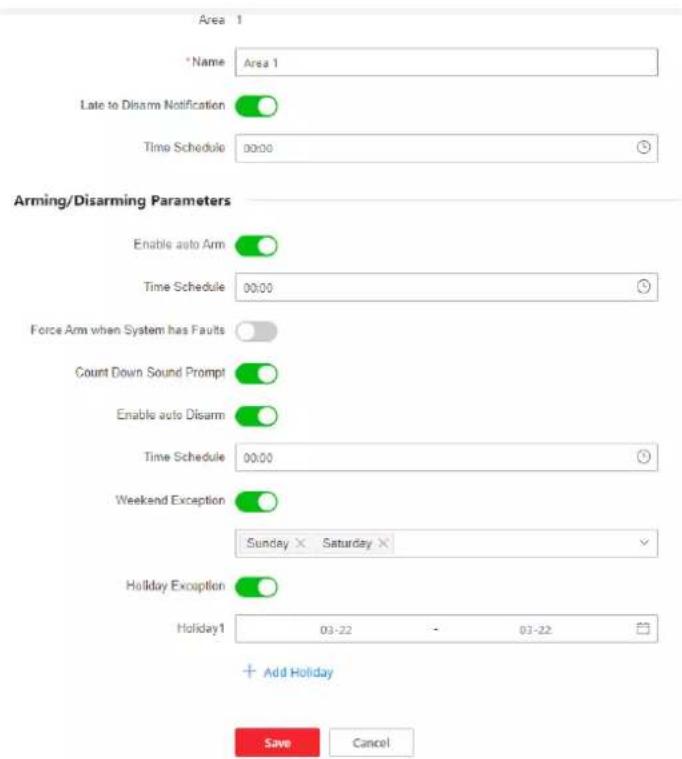The height and width of the screenshot is (759, 682).
Task: Cancel the area configuration
Action: pos(371,743)
